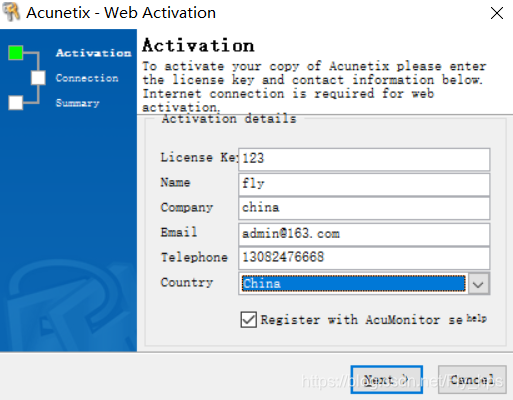
Task: Open the AcuMonitor help link
Action: (477, 318)
